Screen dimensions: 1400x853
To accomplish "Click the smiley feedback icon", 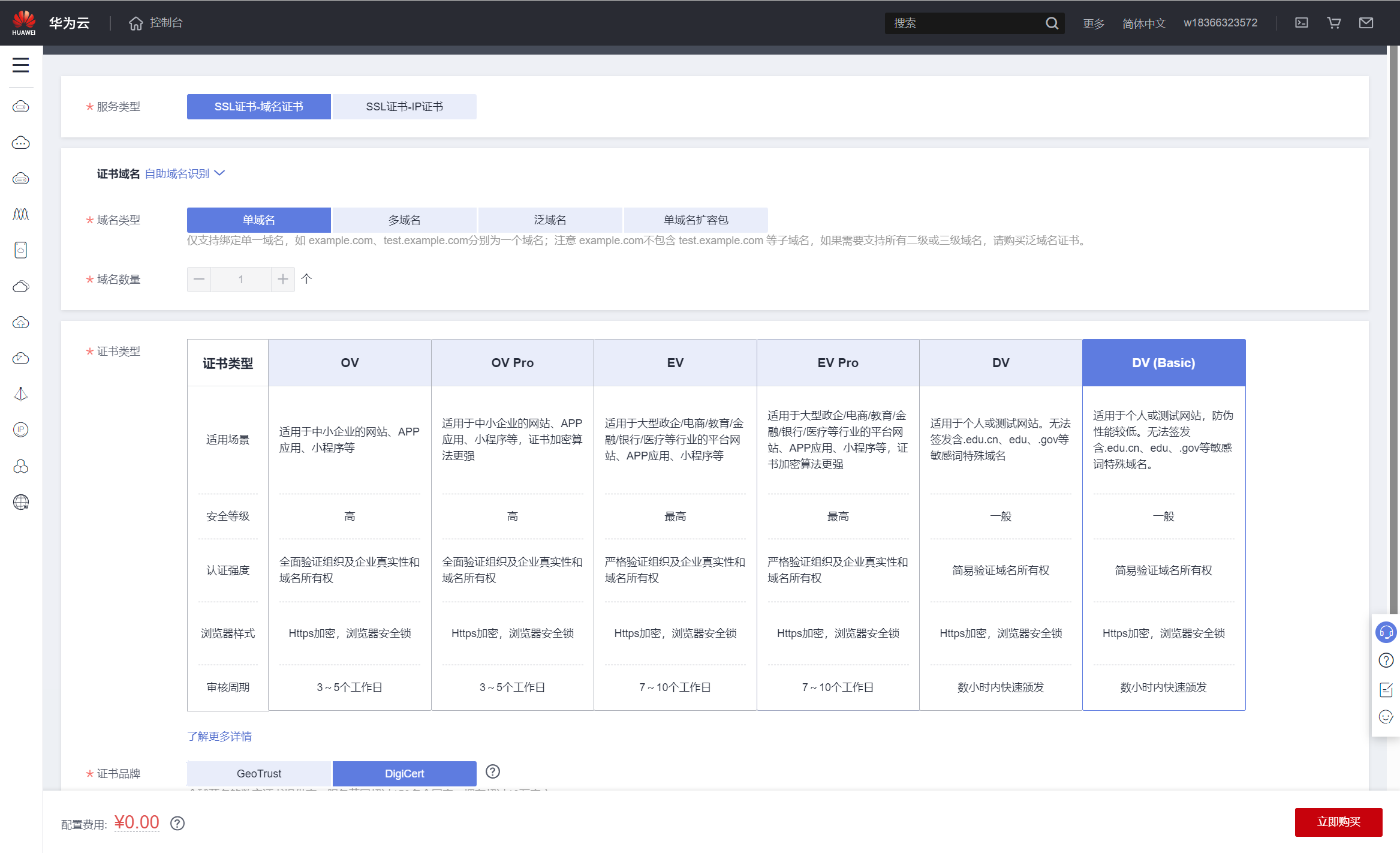I will [1386, 717].
